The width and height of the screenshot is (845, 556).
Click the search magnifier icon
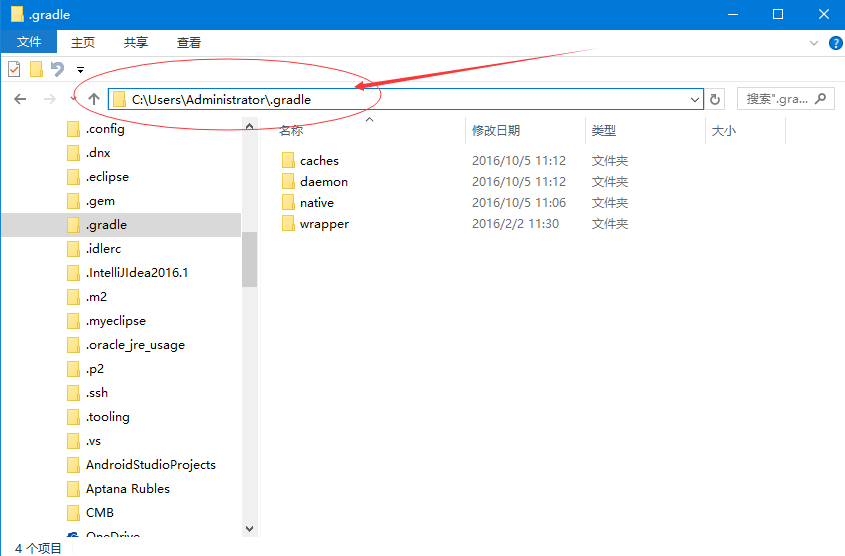(x=821, y=99)
